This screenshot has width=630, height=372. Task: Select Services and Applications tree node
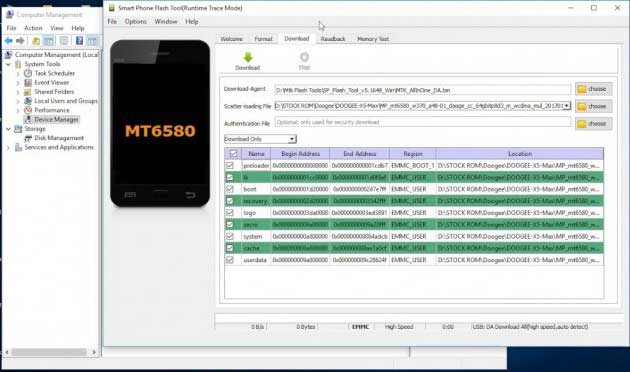click(x=59, y=147)
